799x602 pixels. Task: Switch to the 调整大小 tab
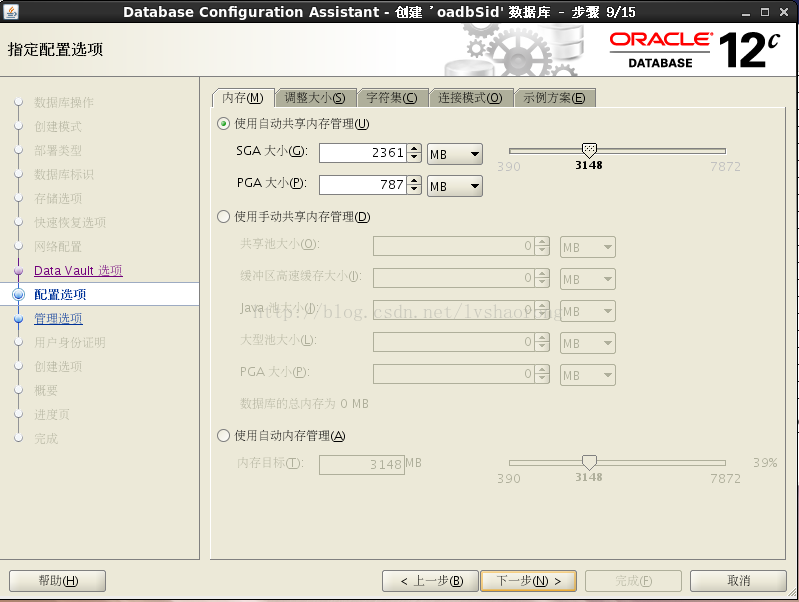[x=315, y=97]
